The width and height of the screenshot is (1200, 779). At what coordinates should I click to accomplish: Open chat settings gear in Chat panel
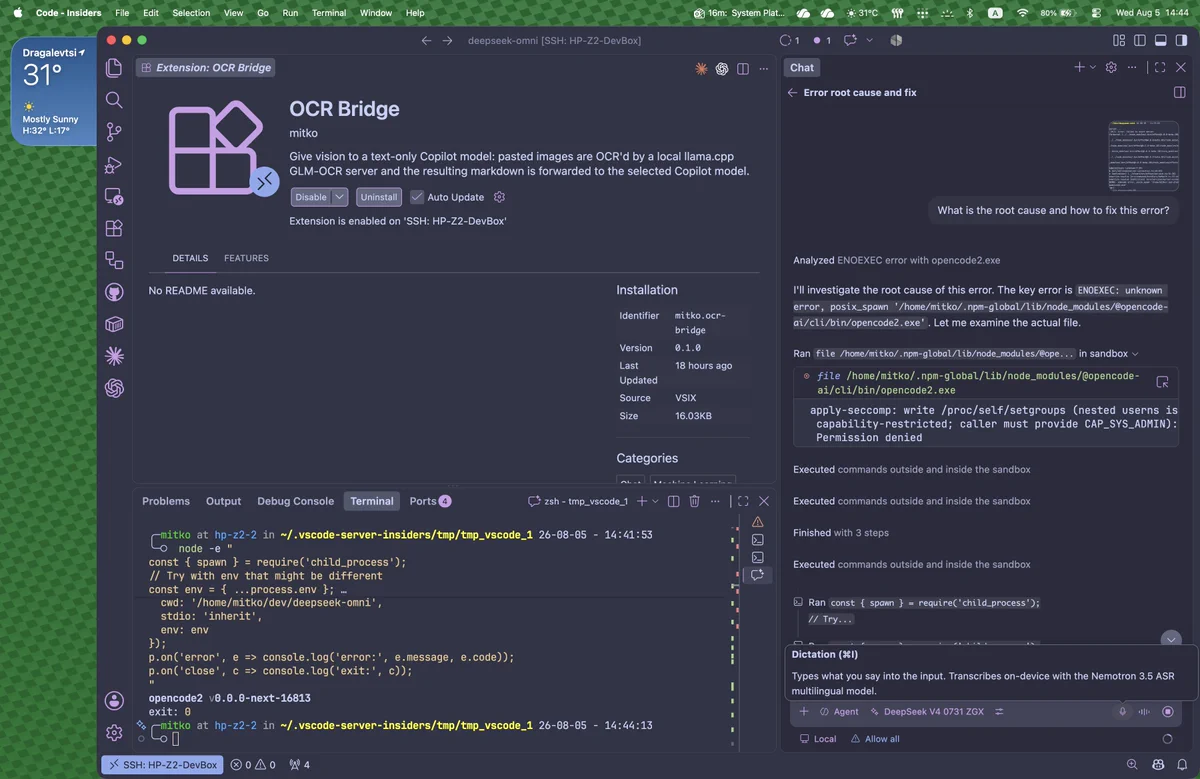pos(1110,67)
